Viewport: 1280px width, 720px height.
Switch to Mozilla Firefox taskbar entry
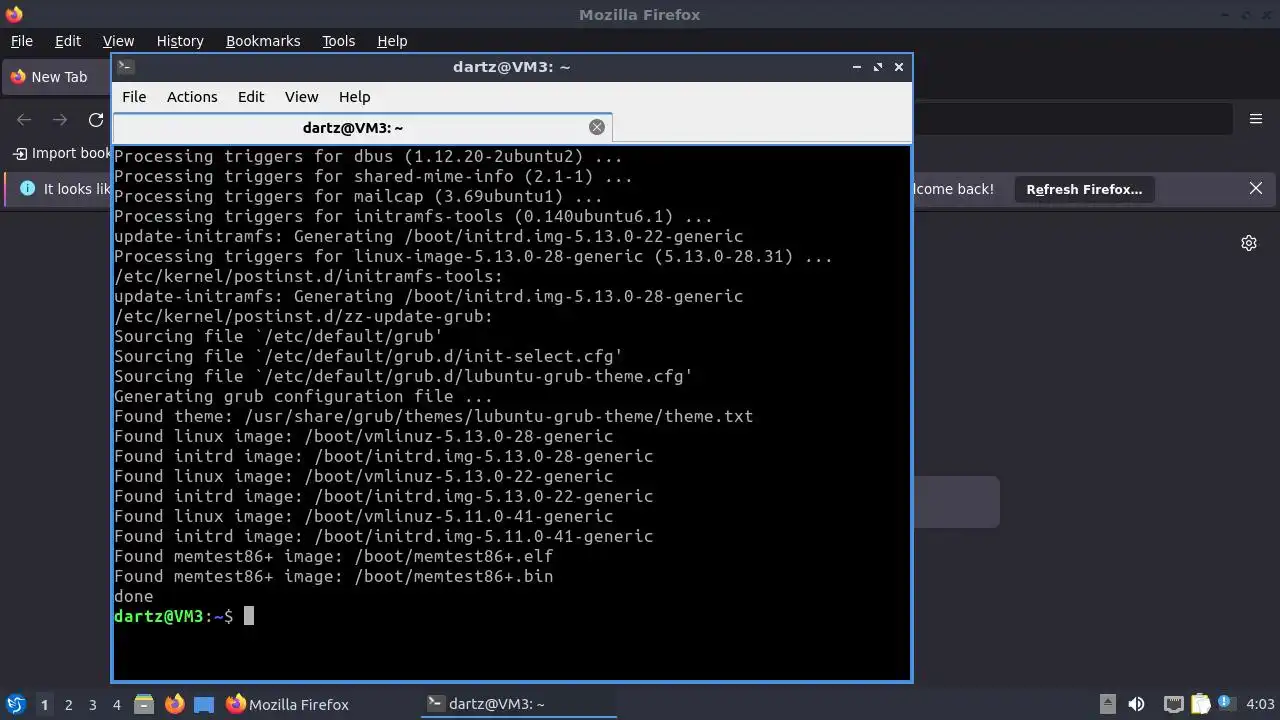click(x=288, y=705)
